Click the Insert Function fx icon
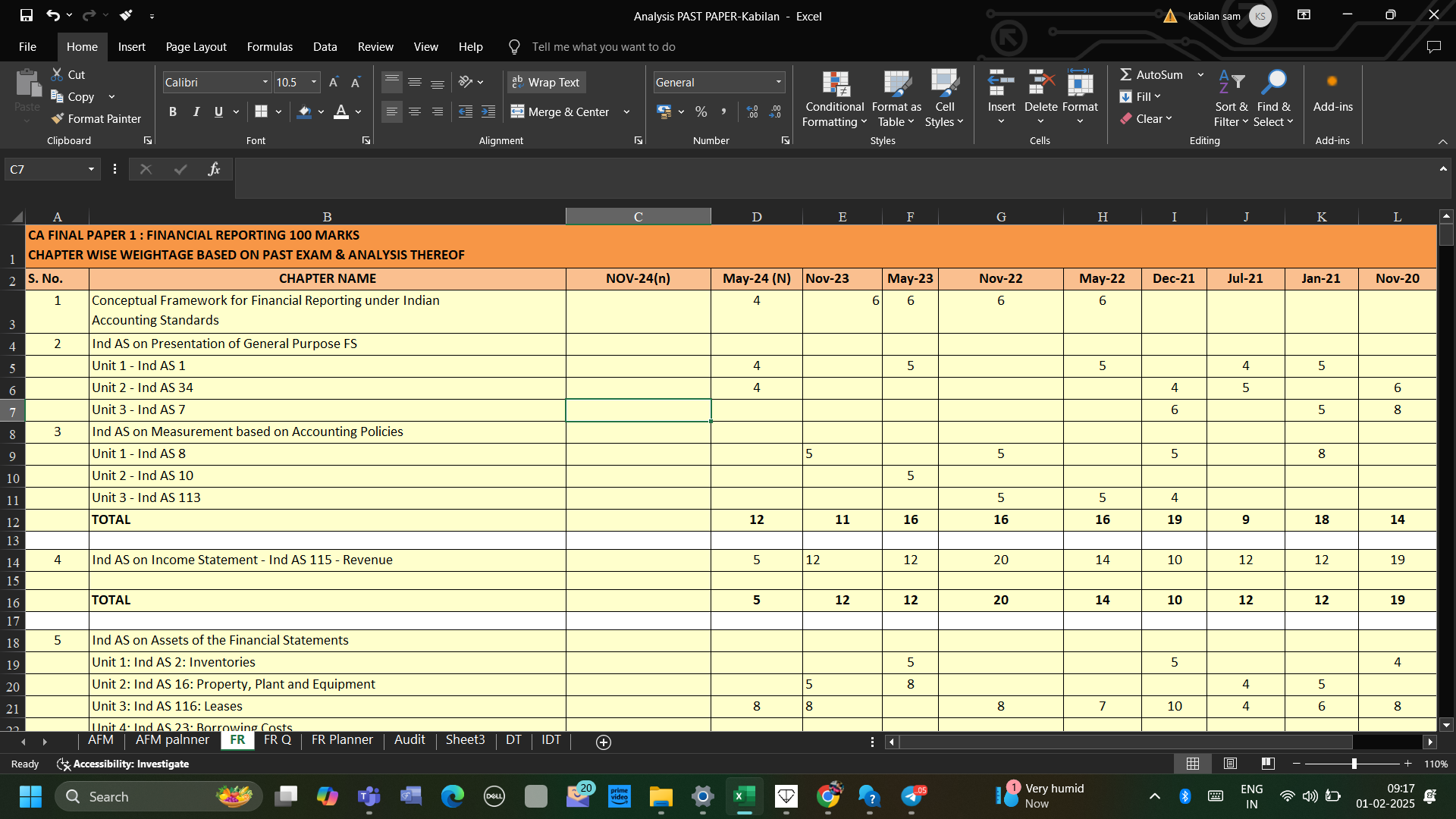 [214, 169]
